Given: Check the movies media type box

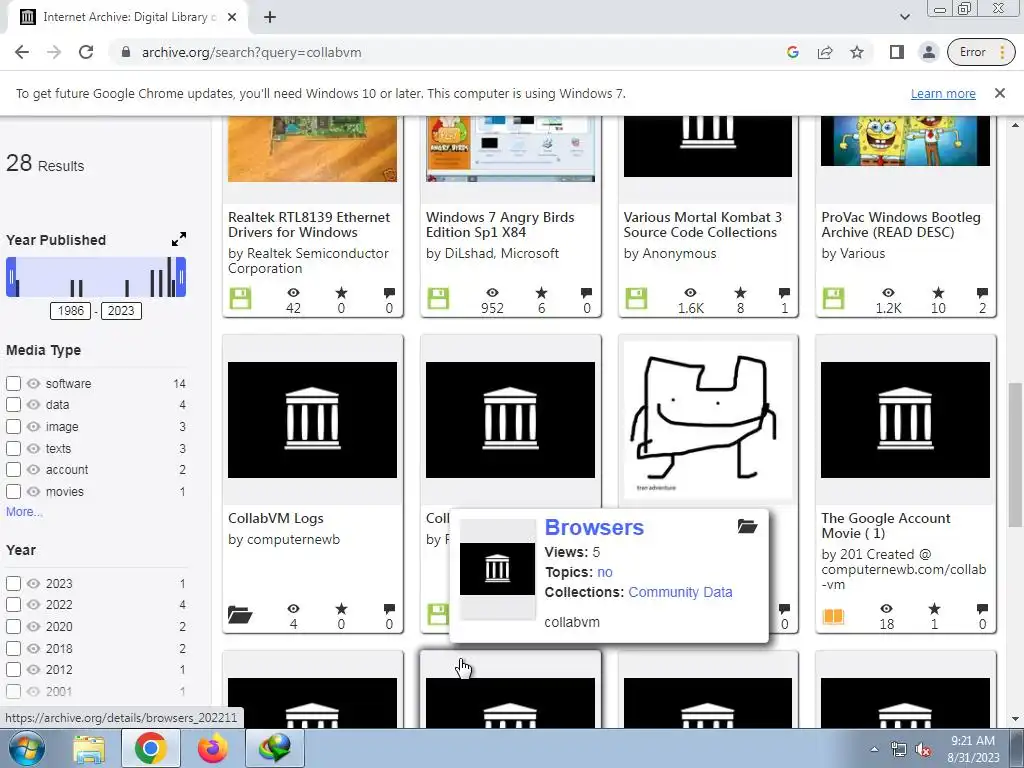Looking at the screenshot, I should (14, 491).
